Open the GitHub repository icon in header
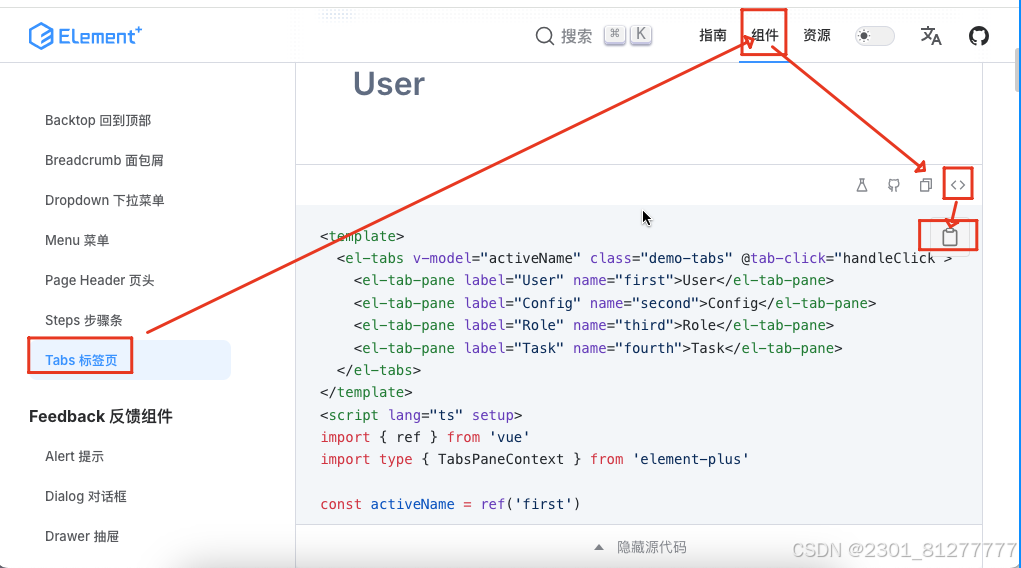 (978, 36)
